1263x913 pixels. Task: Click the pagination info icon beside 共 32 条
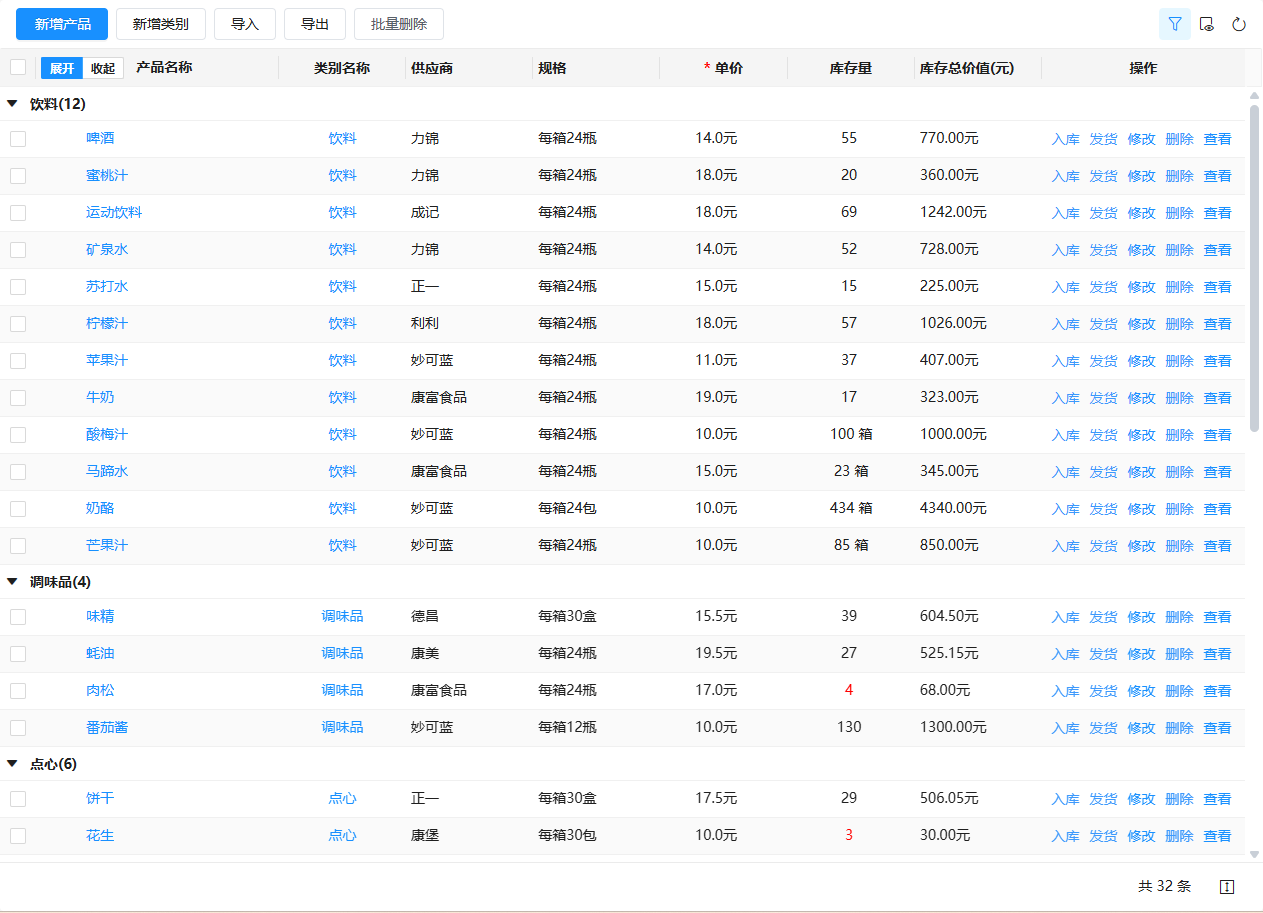click(1228, 887)
